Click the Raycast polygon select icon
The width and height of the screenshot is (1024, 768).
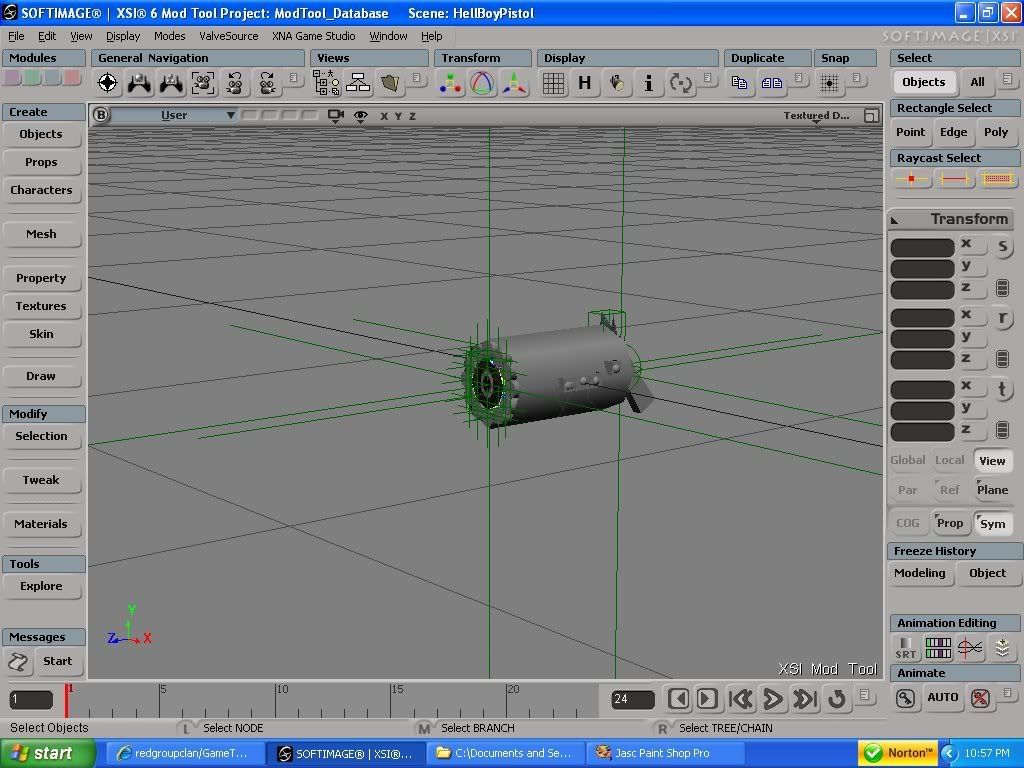point(997,178)
